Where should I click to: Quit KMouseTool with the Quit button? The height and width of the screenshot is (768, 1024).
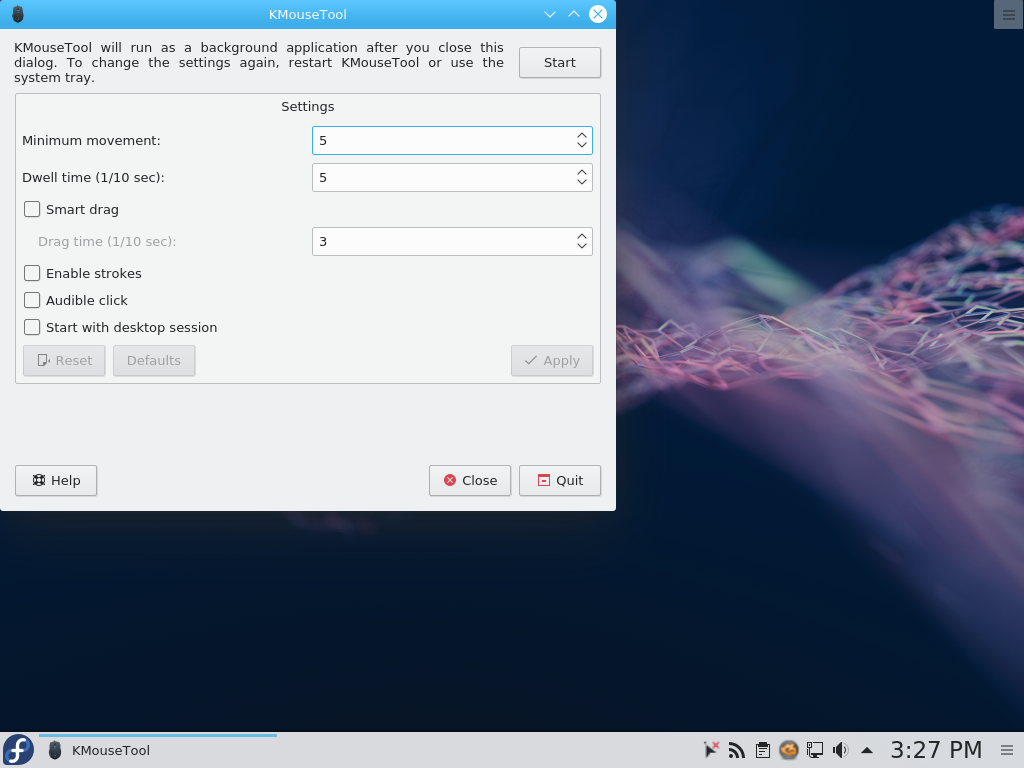(560, 481)
